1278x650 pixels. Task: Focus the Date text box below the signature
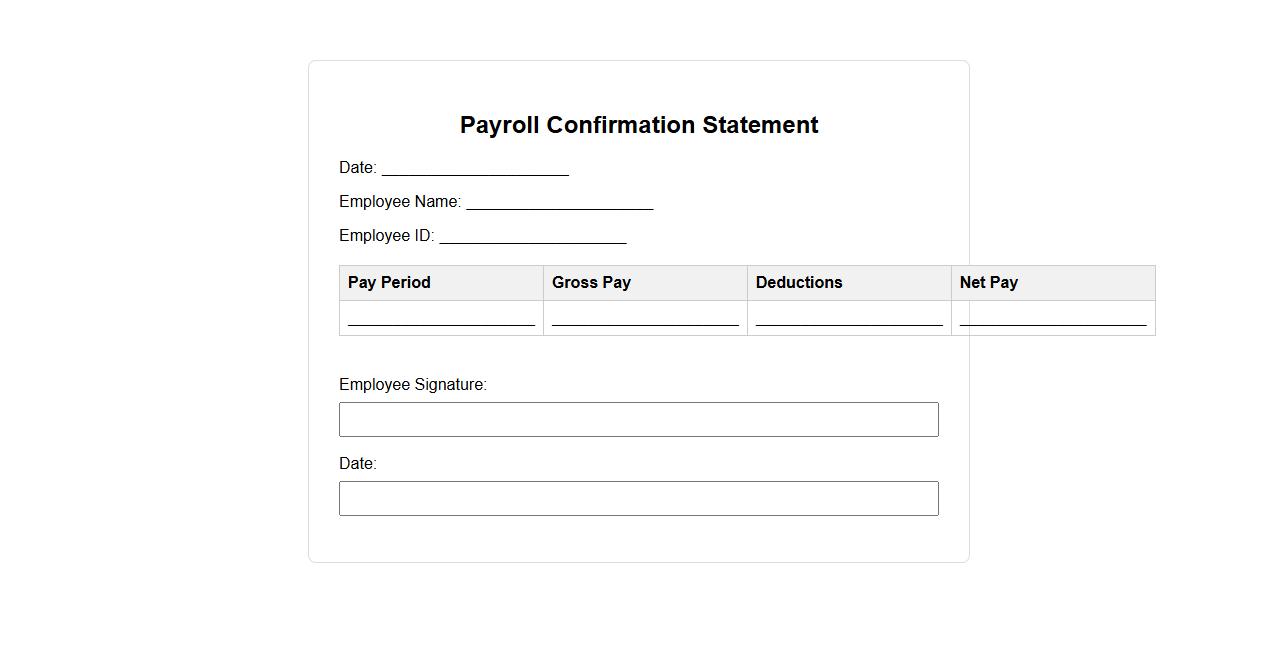639,499
